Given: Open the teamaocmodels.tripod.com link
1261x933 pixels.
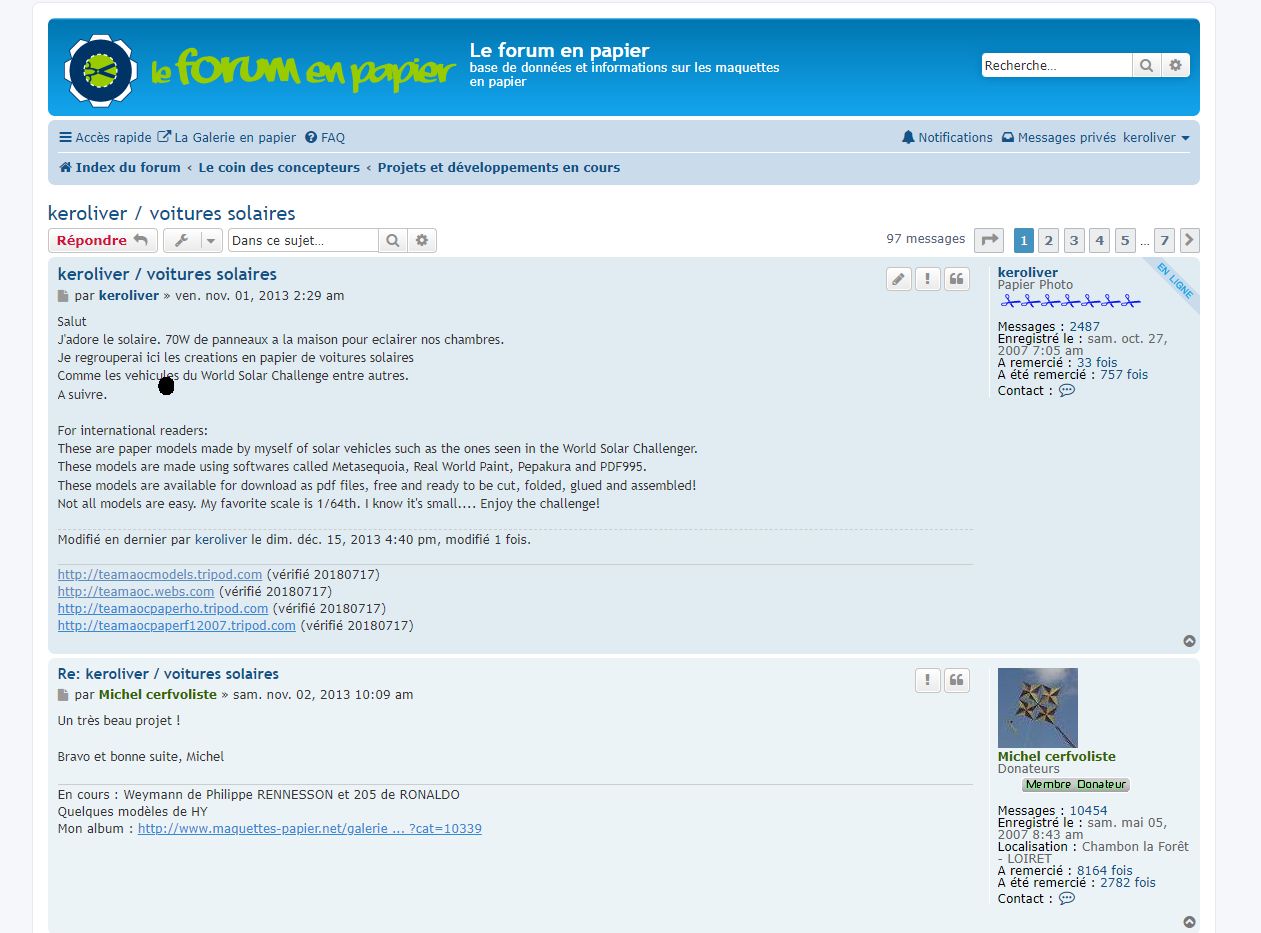Looking at the screenshot, I should pyautogui.click(x=160, y=575).
